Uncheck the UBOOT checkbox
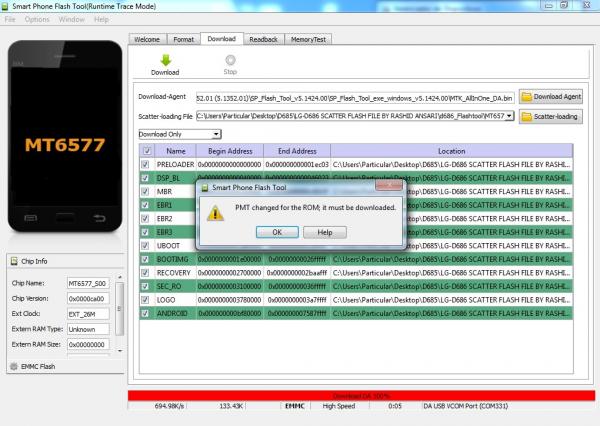Screen dimensions: 600x426 point(145,246)
